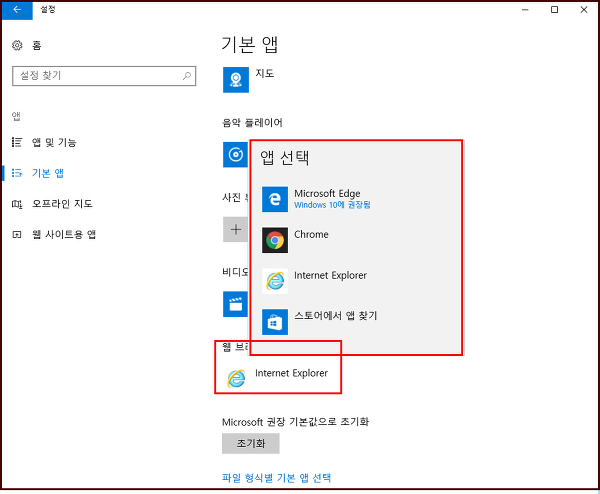Click the Apps and features list icon
This screenshot has width=600, height=494.
click(x=17, y=142)
